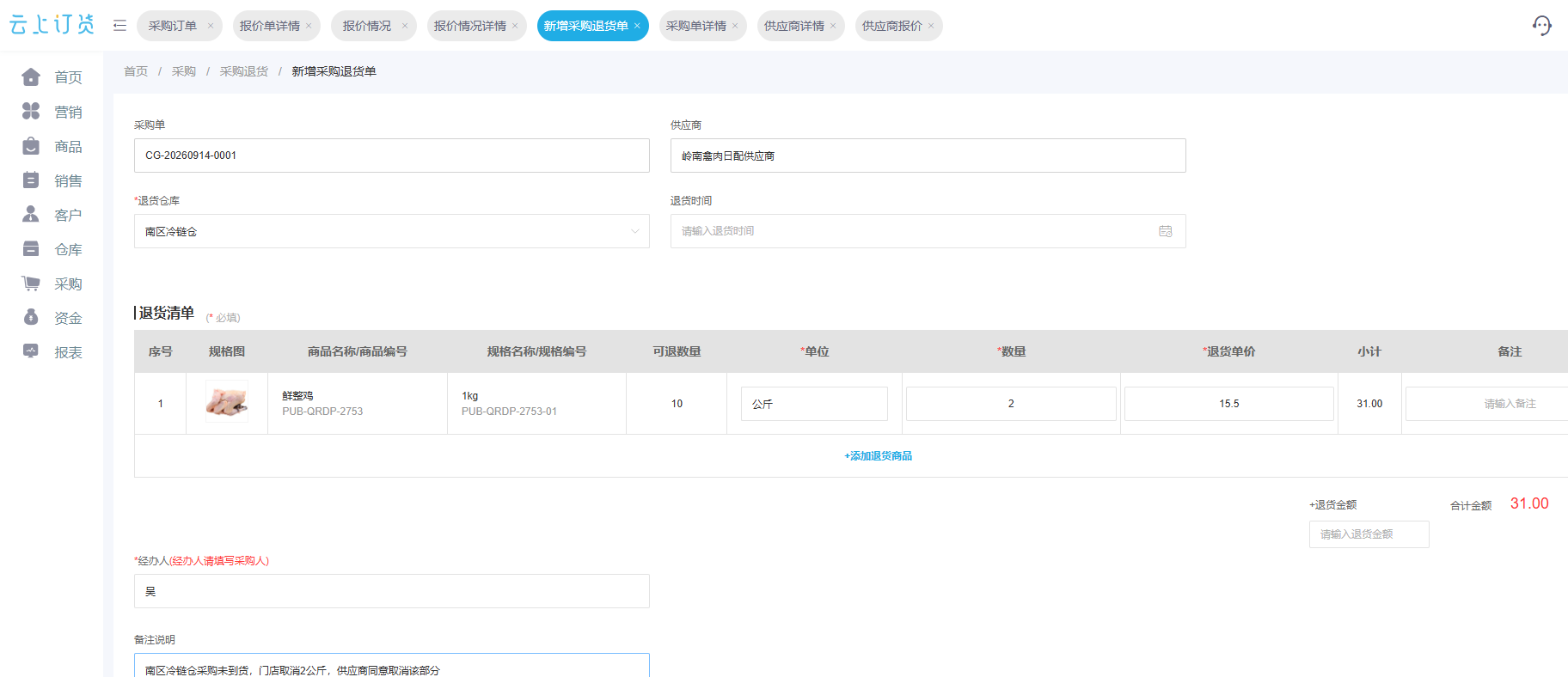Close the 采购订单 tab

click(x=211, y=26)
